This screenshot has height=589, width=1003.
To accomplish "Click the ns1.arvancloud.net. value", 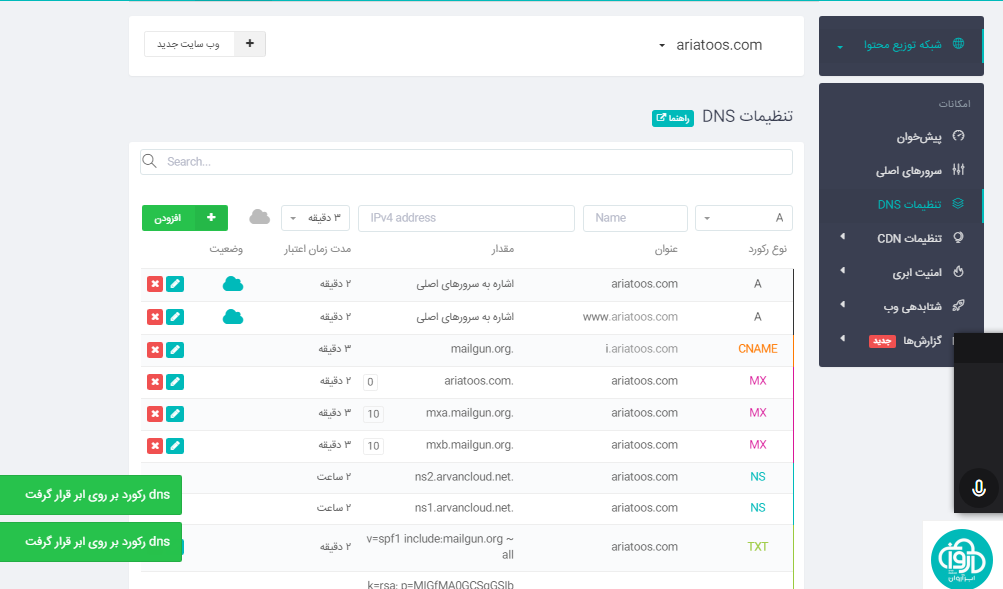I will [x=464, y=508].
